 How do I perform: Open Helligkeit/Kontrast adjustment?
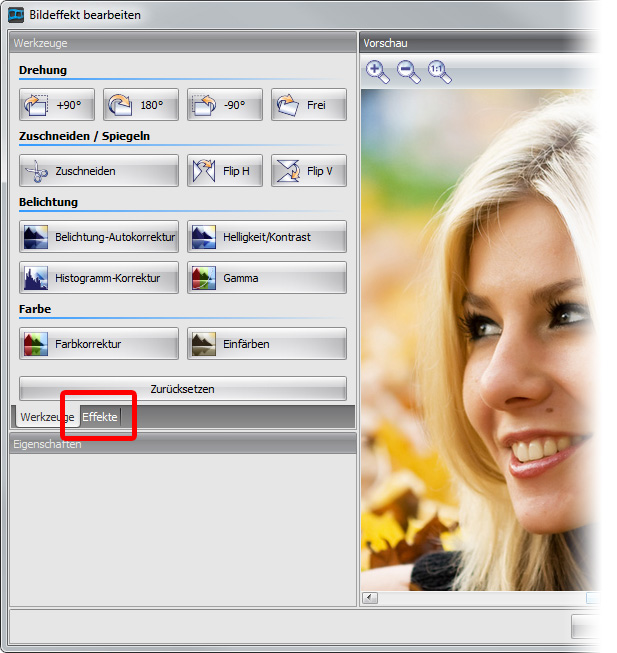(266, 237)
